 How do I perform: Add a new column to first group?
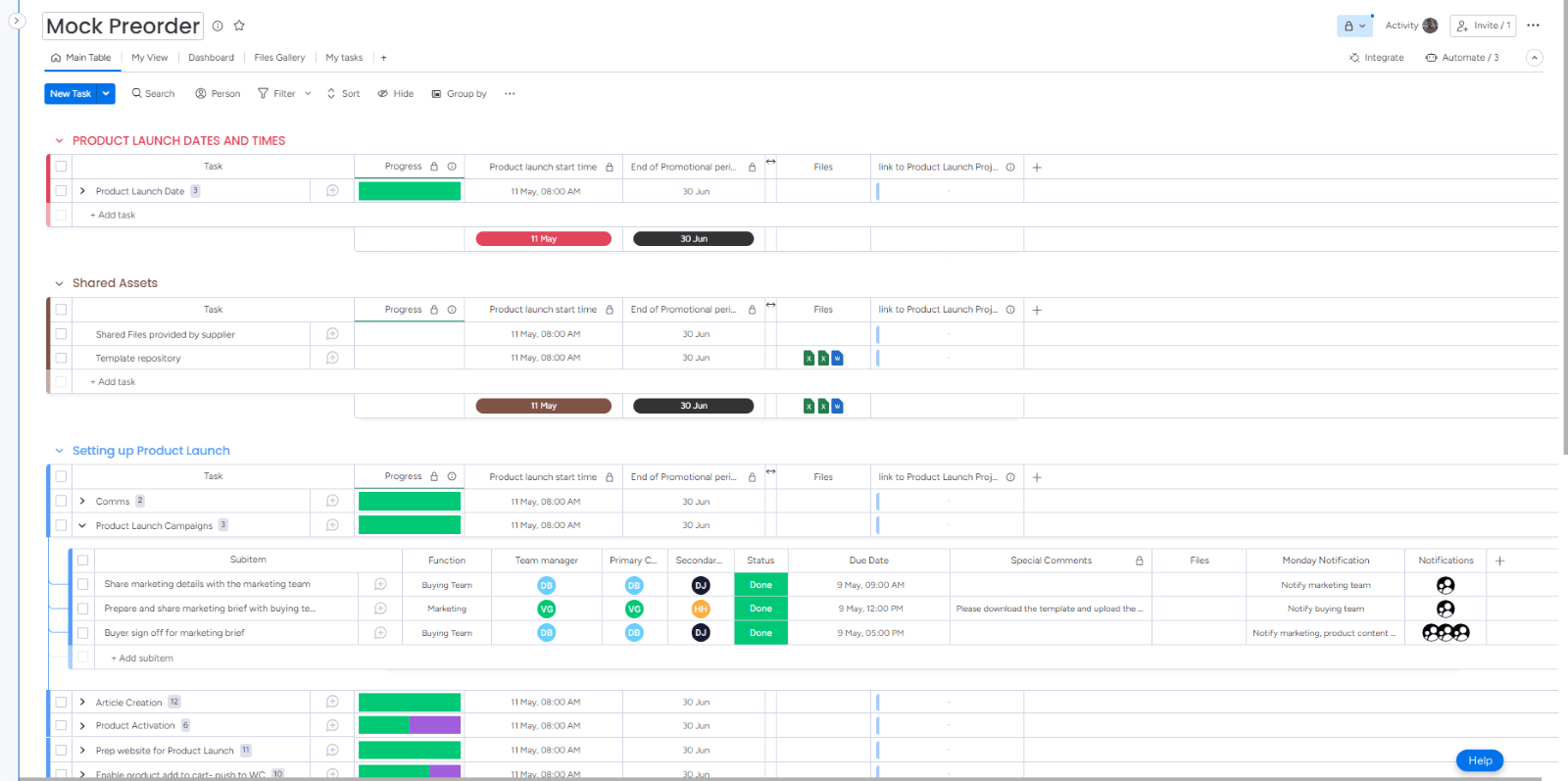[1037, 168]
